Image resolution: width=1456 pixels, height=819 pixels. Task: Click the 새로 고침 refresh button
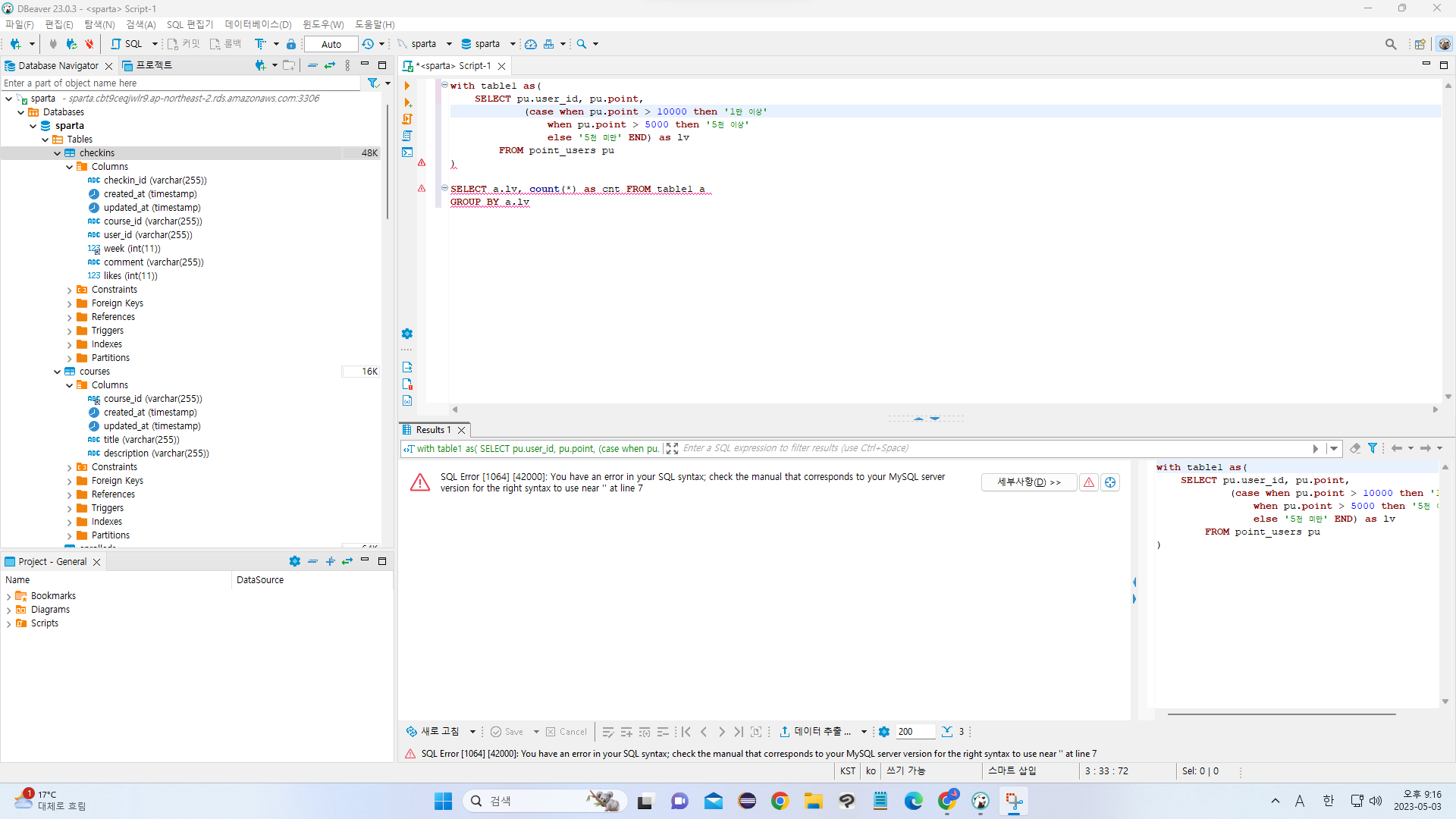click(x=433, y=732)
